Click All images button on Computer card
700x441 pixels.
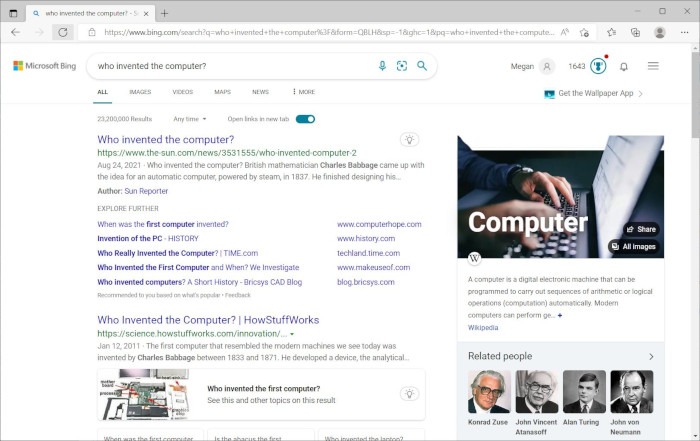633,246
